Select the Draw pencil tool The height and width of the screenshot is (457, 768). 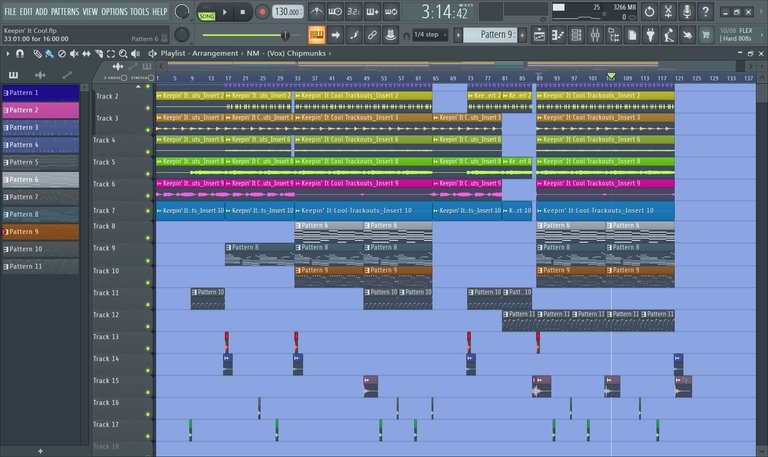click(37, 53)
